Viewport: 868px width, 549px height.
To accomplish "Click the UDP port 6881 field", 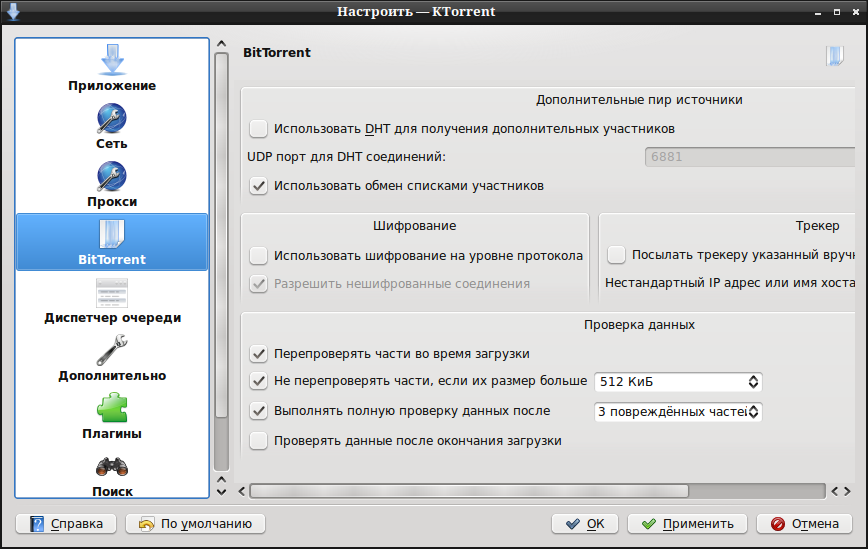I will 750,157.
